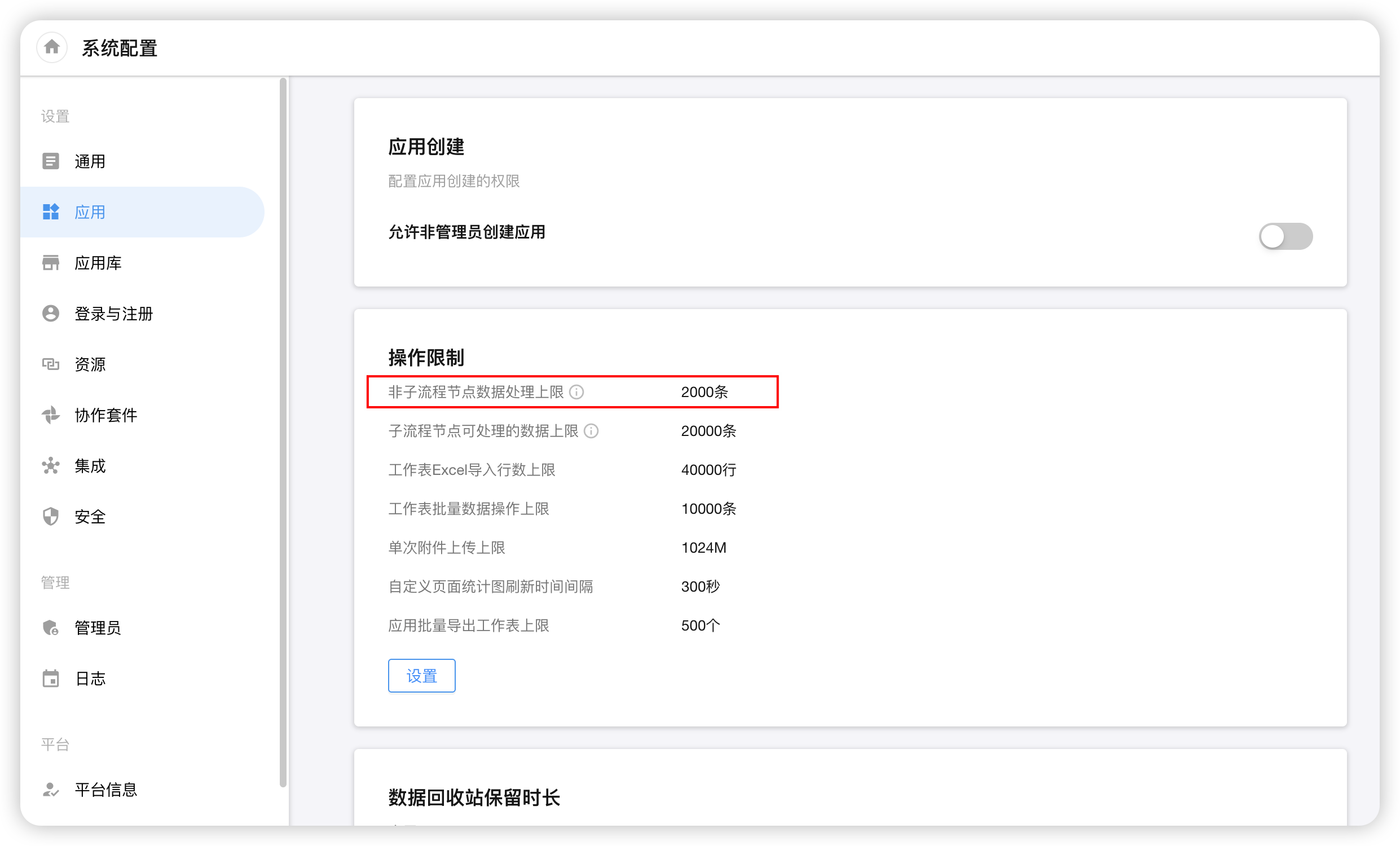The width and height of the screenshot is (1400, 846).
Task: Click the 日志 calendar icon
Action: pos(51,678)
